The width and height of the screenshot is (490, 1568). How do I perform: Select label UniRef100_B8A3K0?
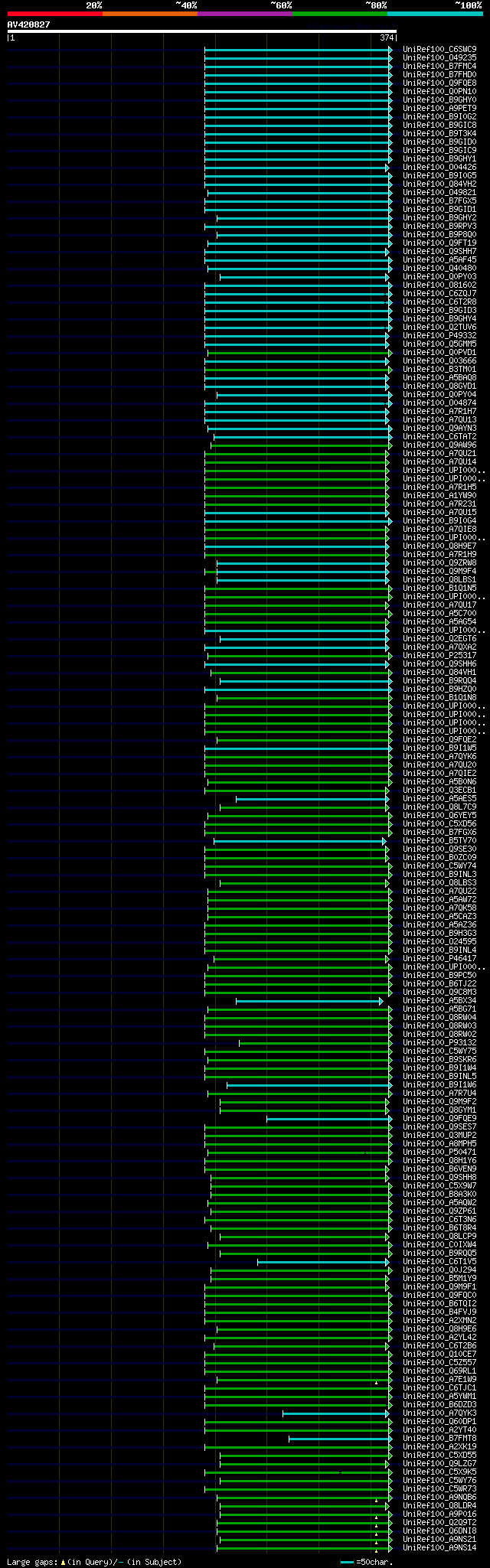point(439,1194)
